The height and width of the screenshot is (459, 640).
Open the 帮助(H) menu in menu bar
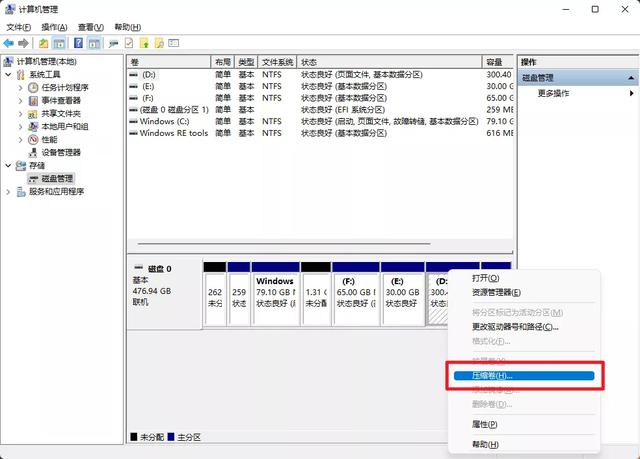click(x=128, y=27)
